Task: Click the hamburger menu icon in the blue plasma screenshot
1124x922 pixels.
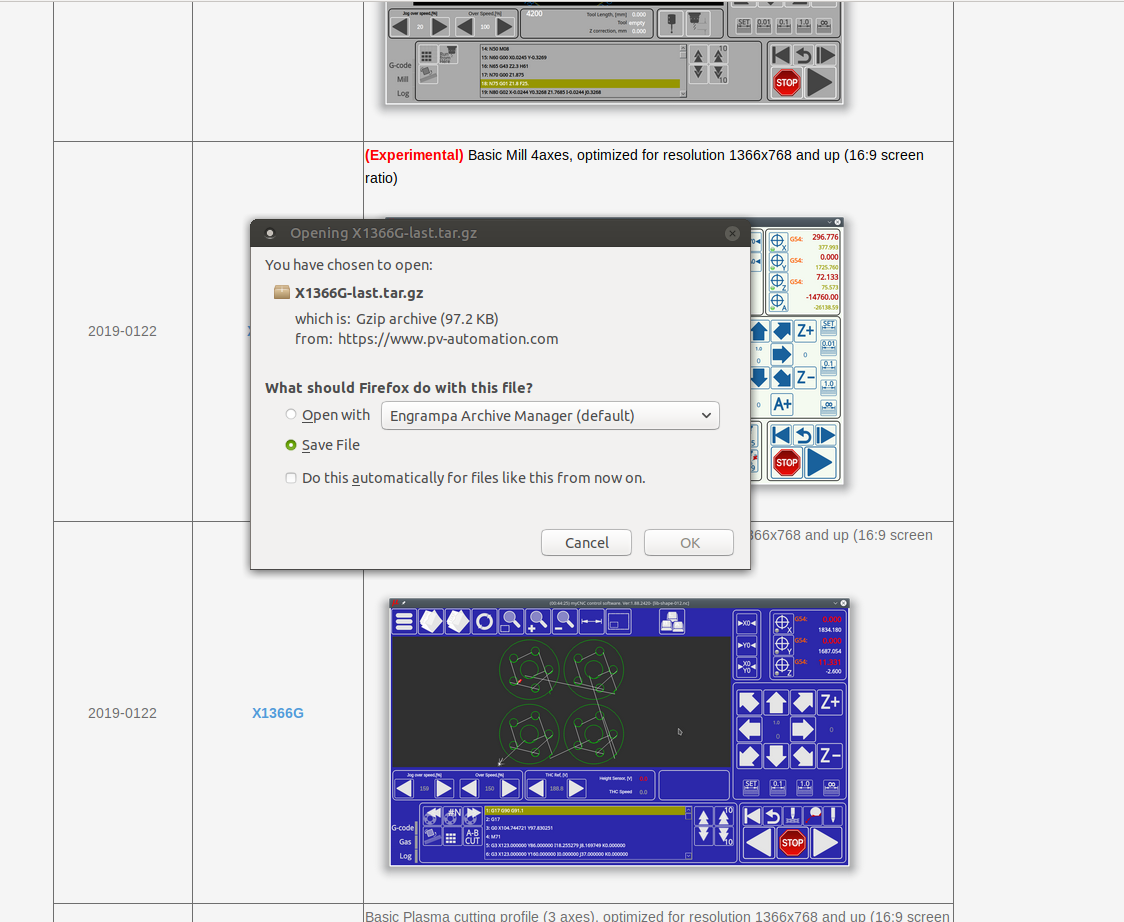Action: [403, 621]
